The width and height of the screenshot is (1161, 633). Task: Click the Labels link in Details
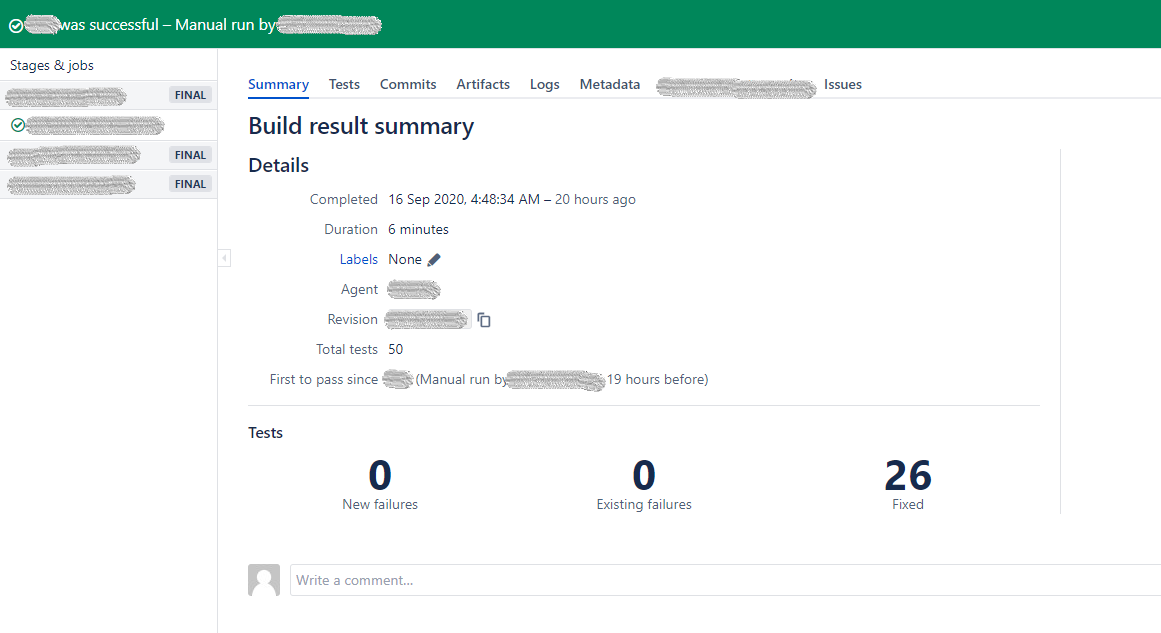(358, 260)
